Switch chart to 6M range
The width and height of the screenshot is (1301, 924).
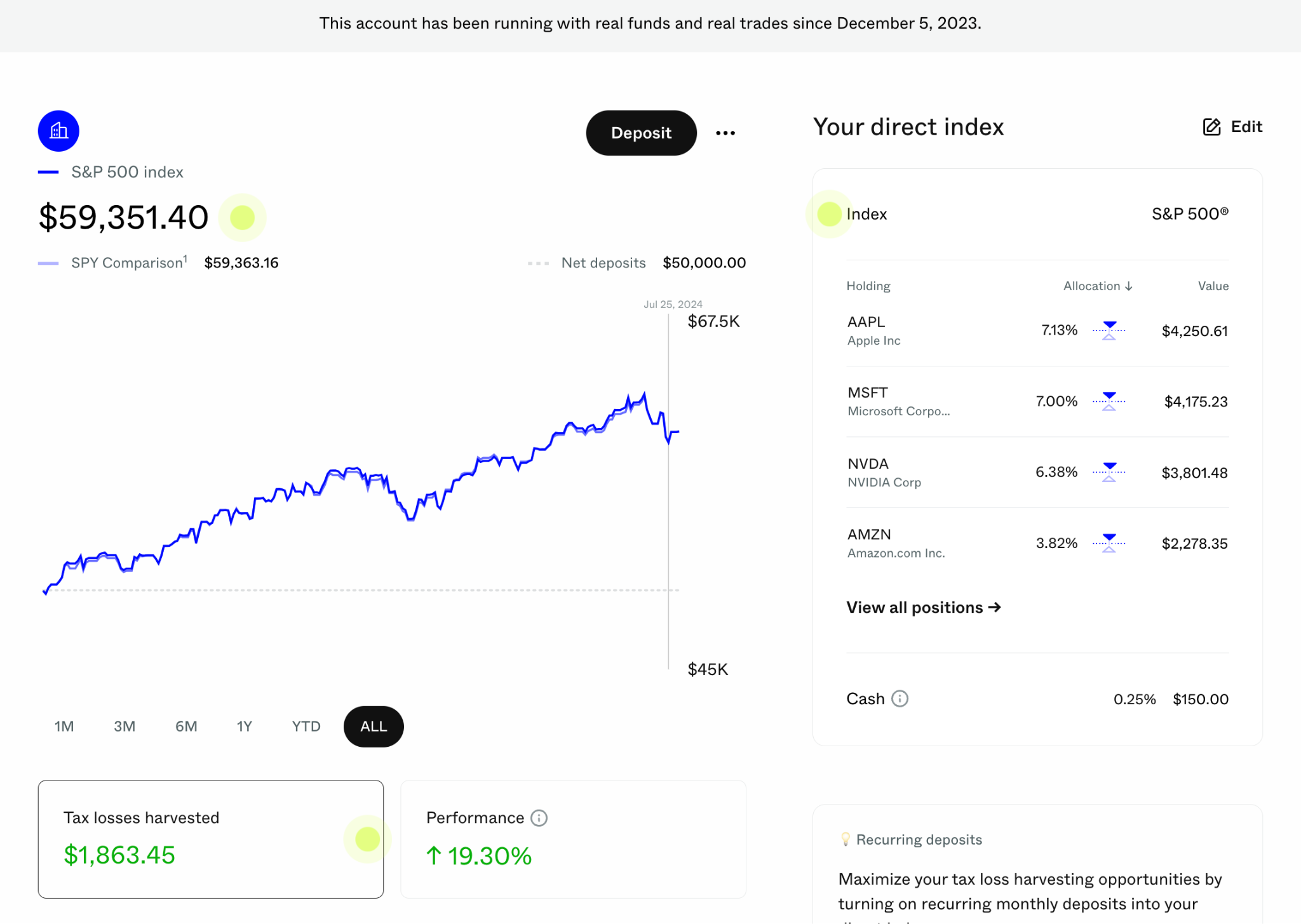pos(186,726)
